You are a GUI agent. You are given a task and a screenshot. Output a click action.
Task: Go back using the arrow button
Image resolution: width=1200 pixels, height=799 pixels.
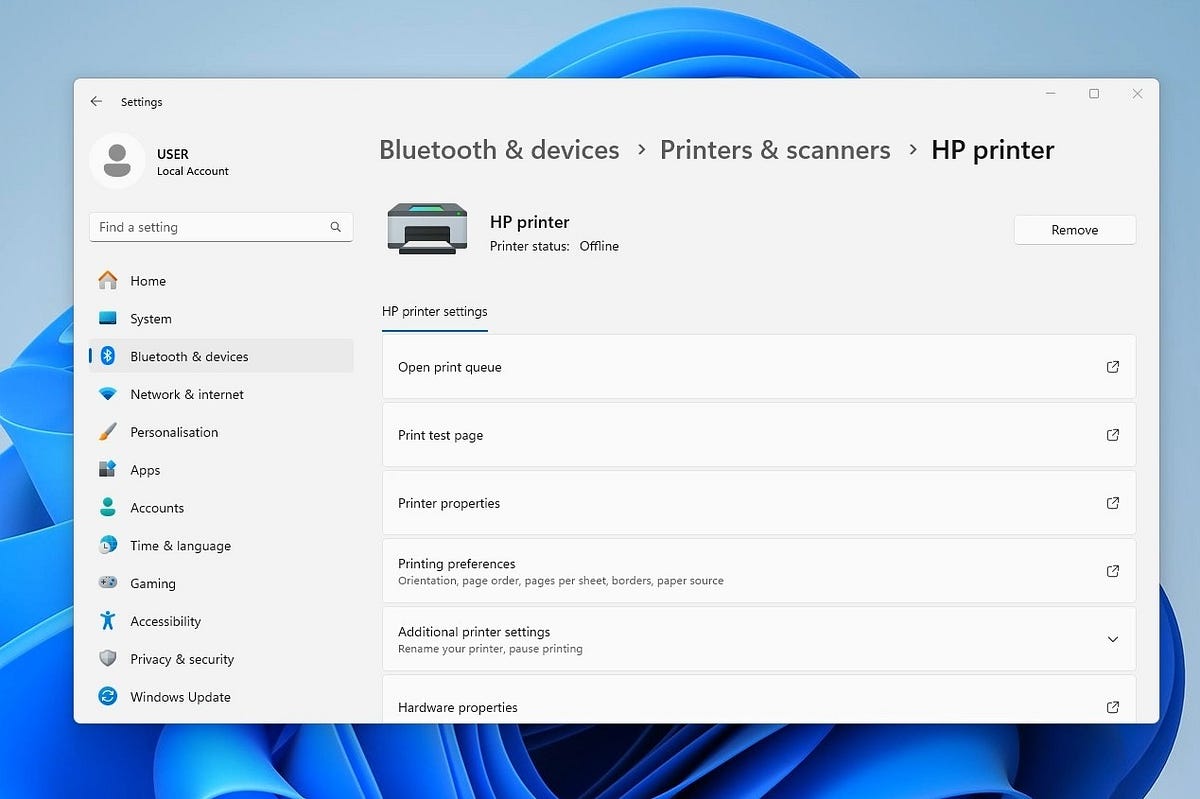96,102
